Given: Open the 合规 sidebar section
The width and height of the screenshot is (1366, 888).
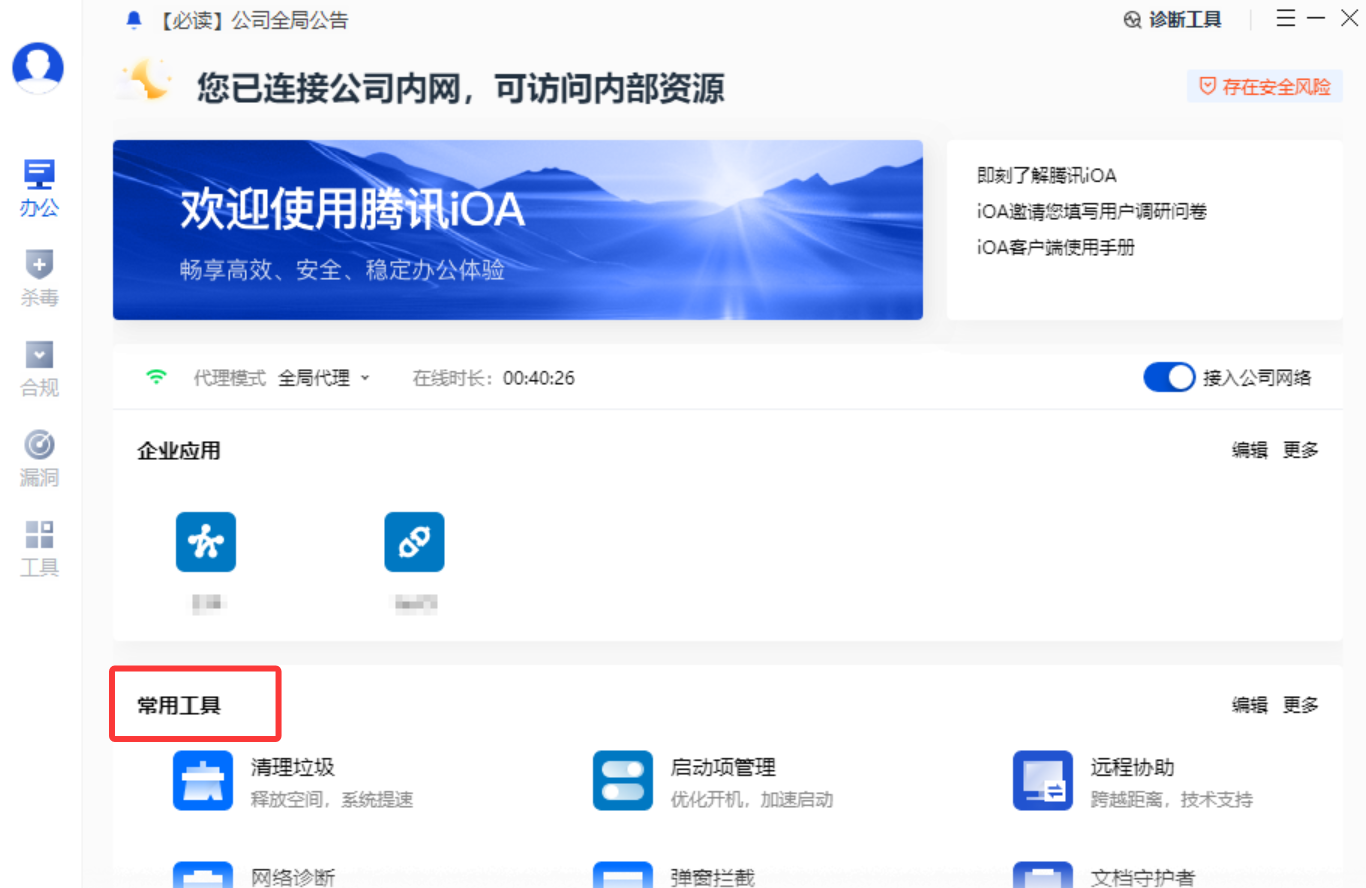Looking at the screenshot, I should [39, 369].
